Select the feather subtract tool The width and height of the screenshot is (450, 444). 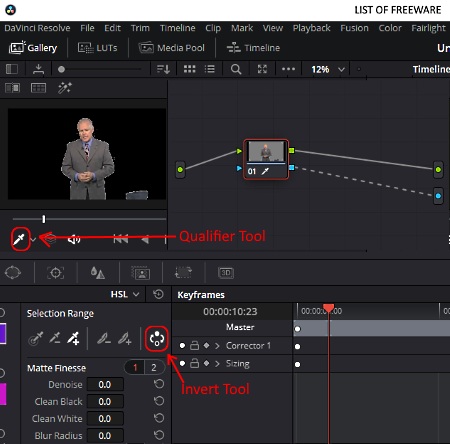tap(104, 339)
